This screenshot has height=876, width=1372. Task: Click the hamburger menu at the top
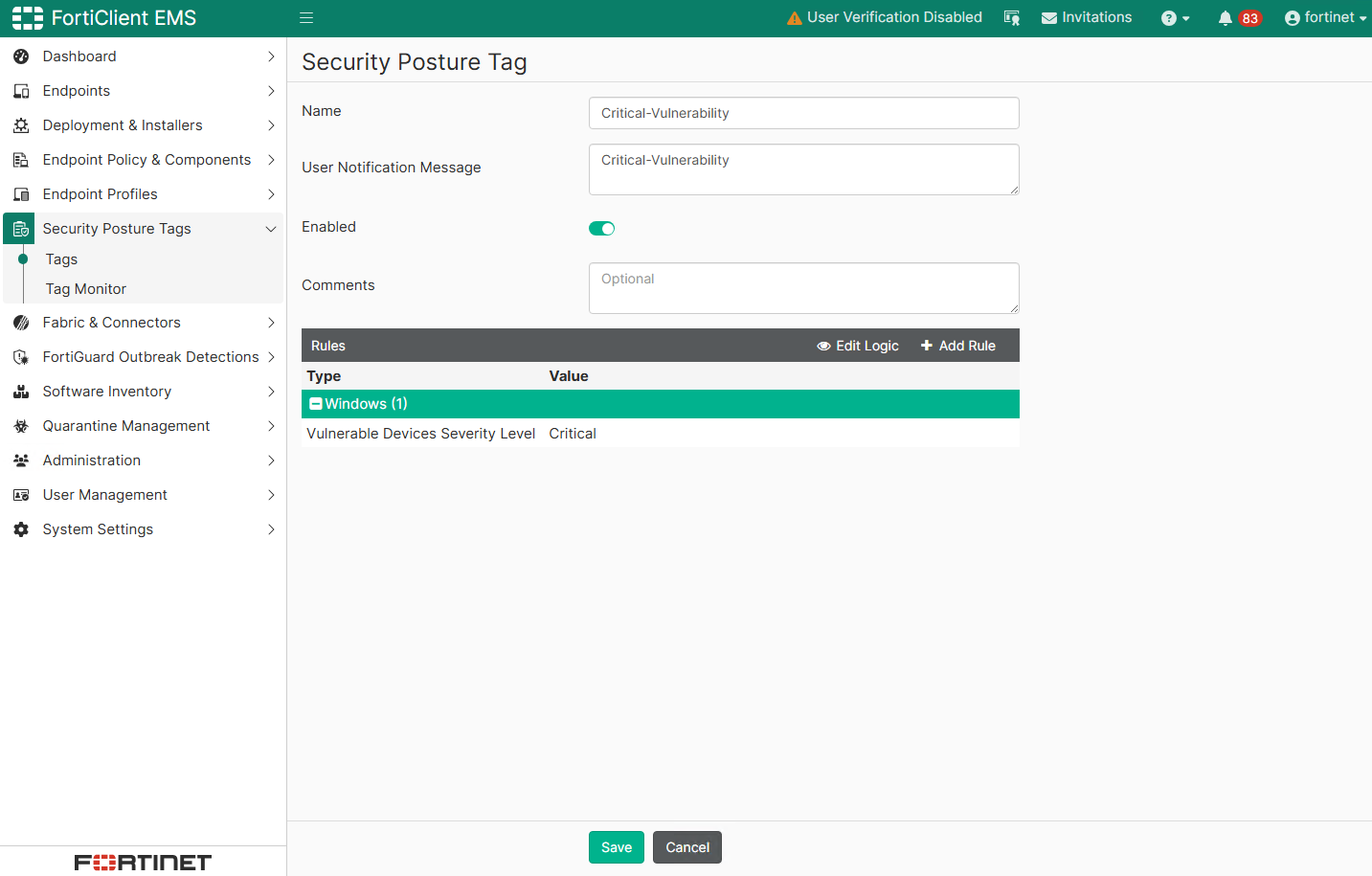coord(305,17)
